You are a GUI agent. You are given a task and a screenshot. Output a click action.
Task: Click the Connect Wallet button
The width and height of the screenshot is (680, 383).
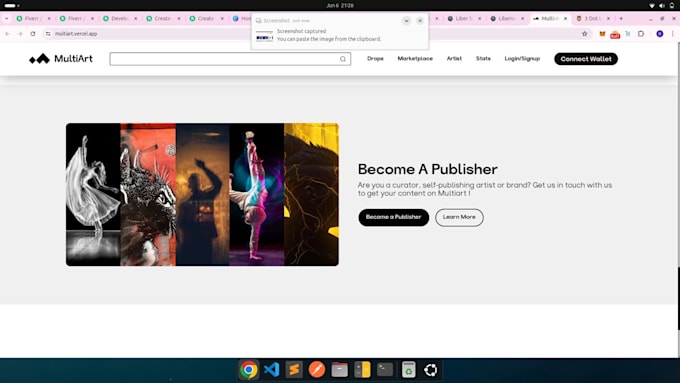coord(586,59)
